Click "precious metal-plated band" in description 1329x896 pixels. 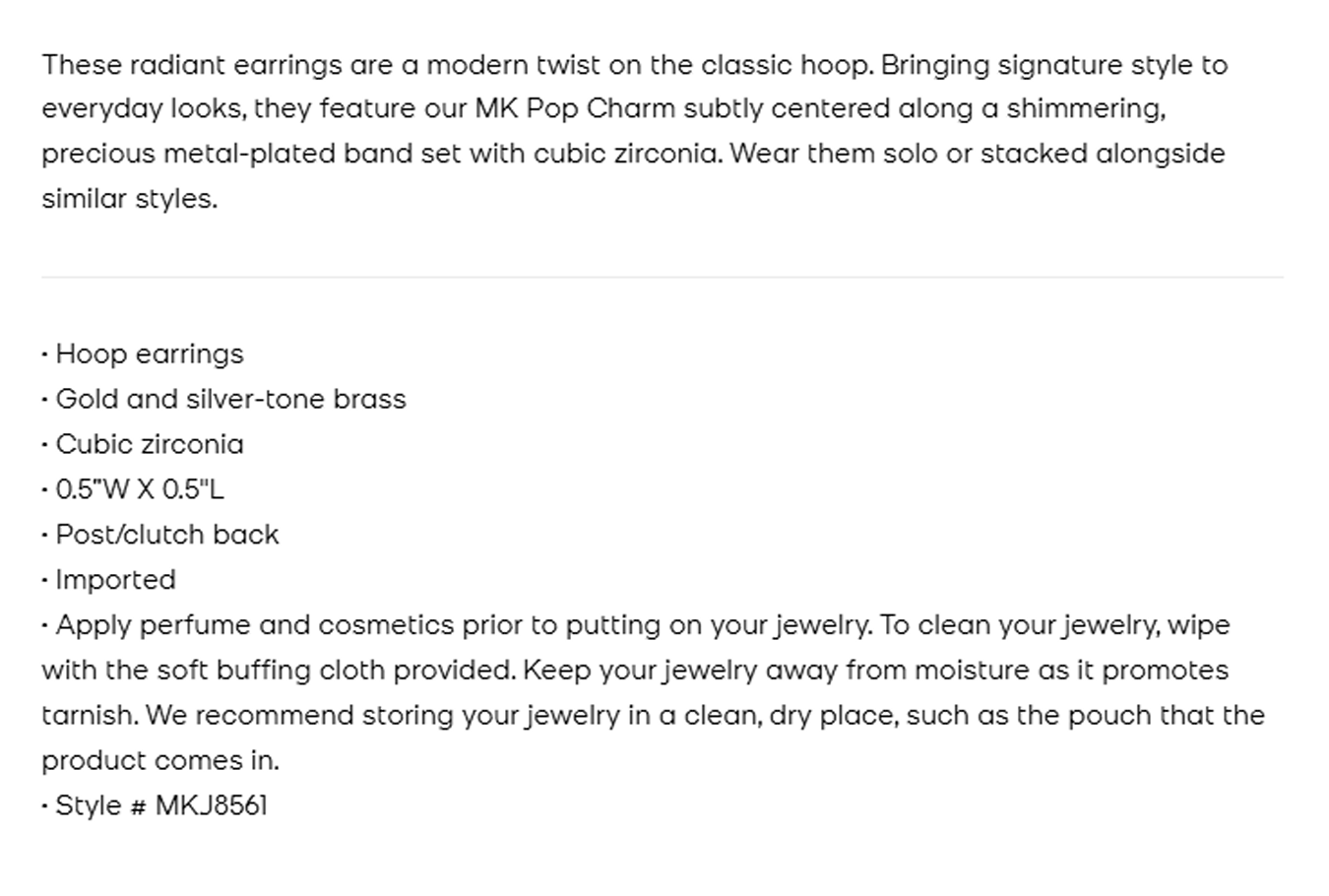(218, 155)
